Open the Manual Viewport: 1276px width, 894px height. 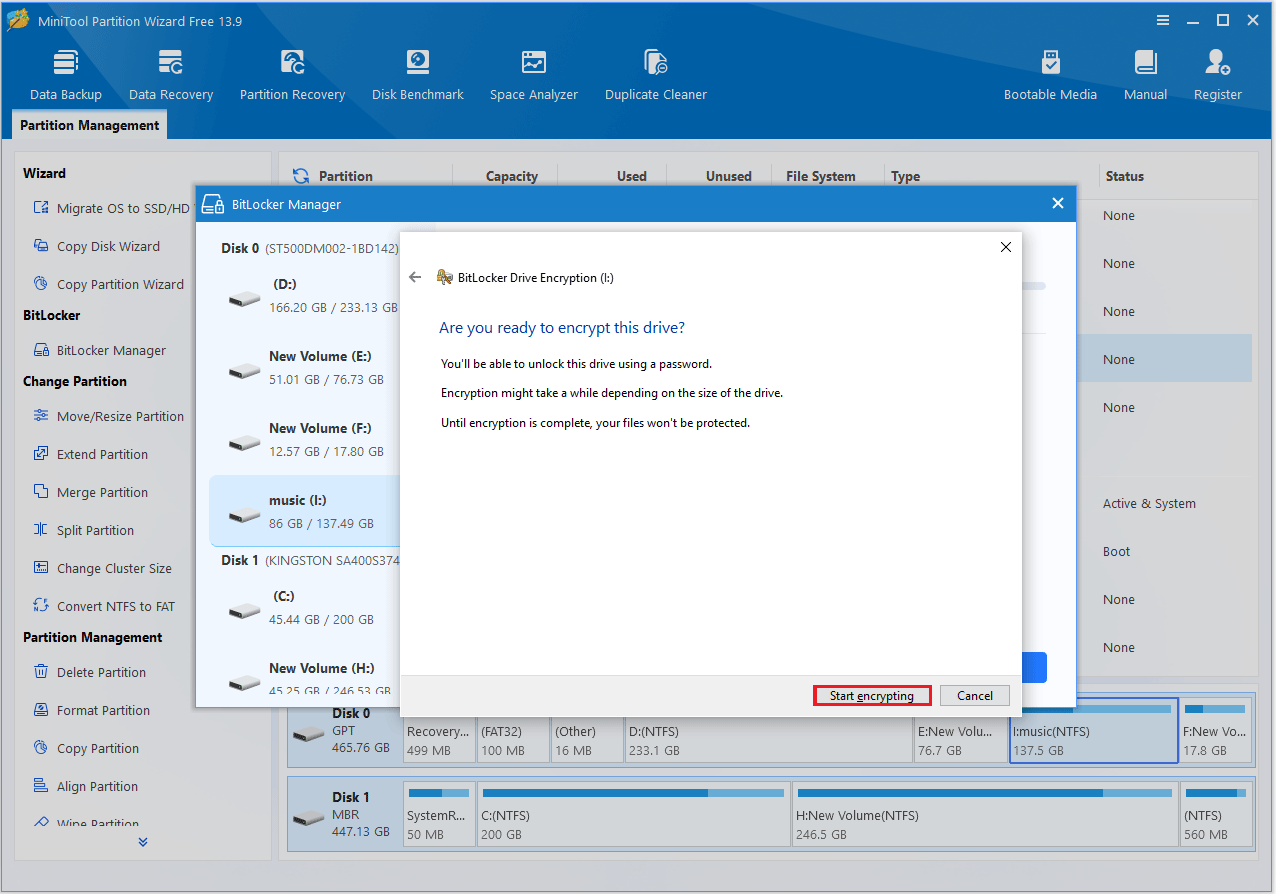[1145, 75]
